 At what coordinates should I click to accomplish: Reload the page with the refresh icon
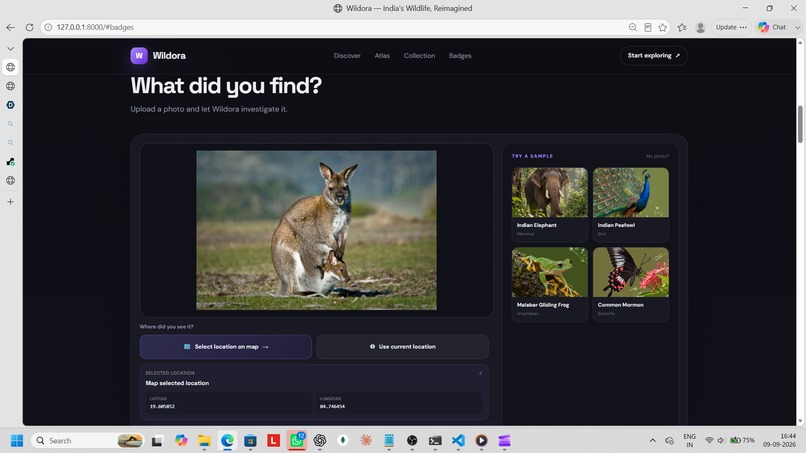(x=29, y=27)
